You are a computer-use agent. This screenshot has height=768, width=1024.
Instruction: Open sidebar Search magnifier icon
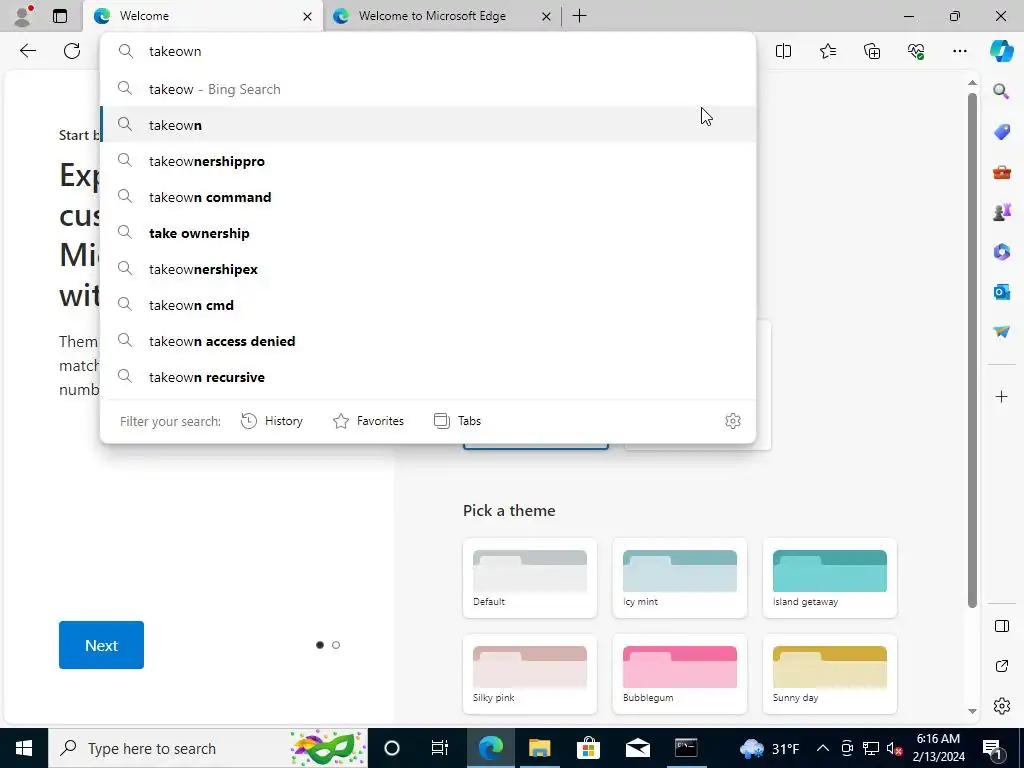[x=1001, y=91]
